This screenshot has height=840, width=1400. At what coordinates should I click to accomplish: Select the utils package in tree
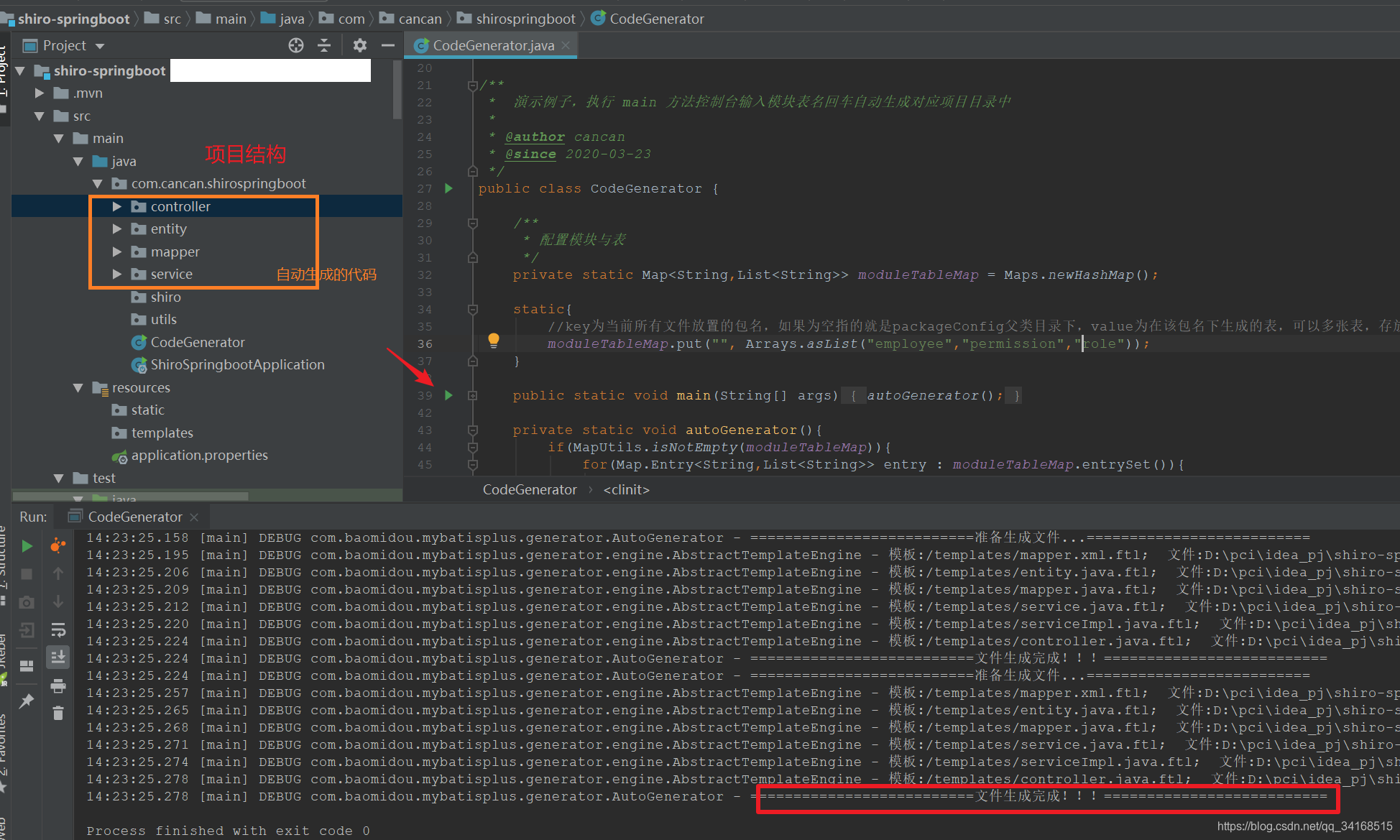point(163,319)
